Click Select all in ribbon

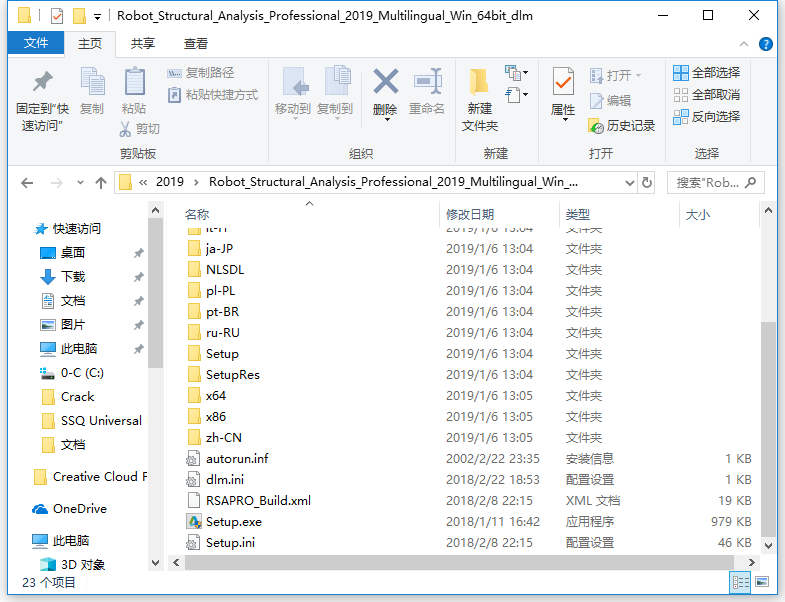(x=706, y=73)
